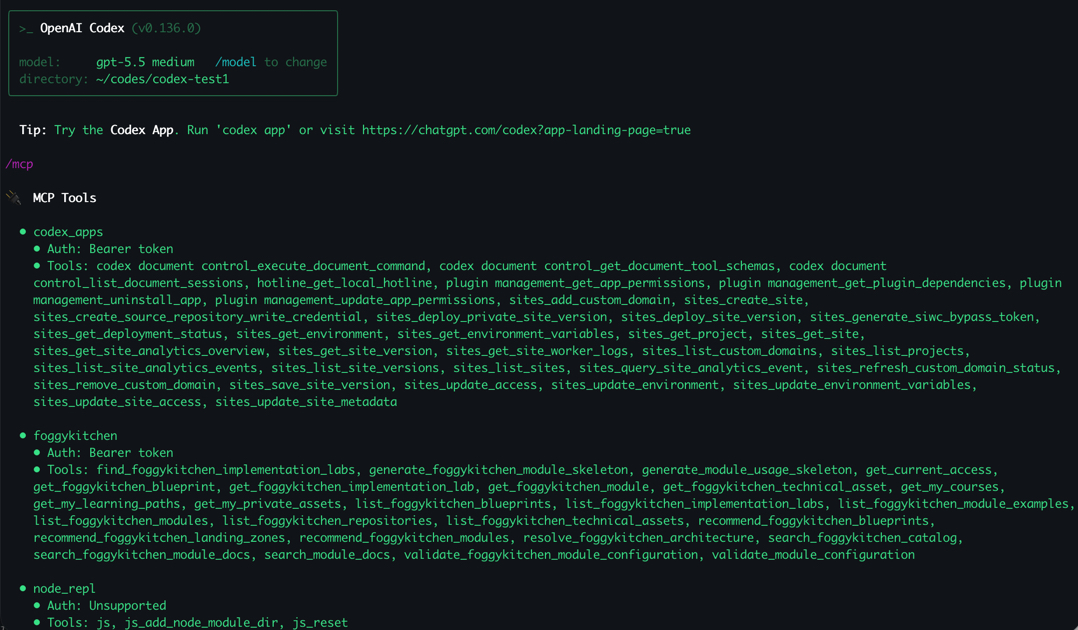Click sites_list_site_analytics_events tool name
1078x630 pixels.
tap(145, 368)
